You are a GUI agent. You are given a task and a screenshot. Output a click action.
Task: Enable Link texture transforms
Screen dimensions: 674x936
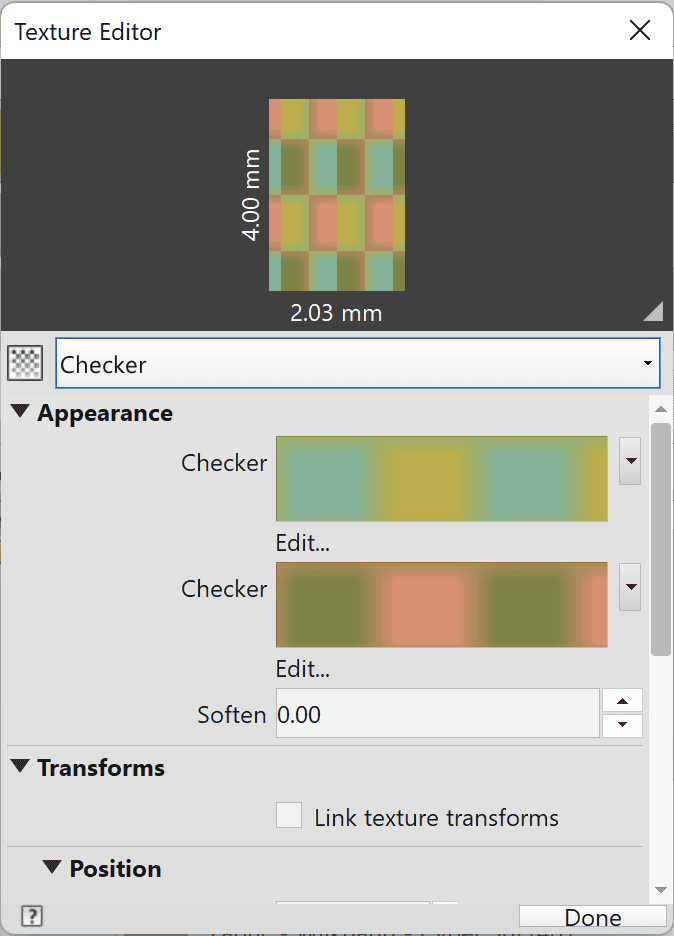coord(289,816)
